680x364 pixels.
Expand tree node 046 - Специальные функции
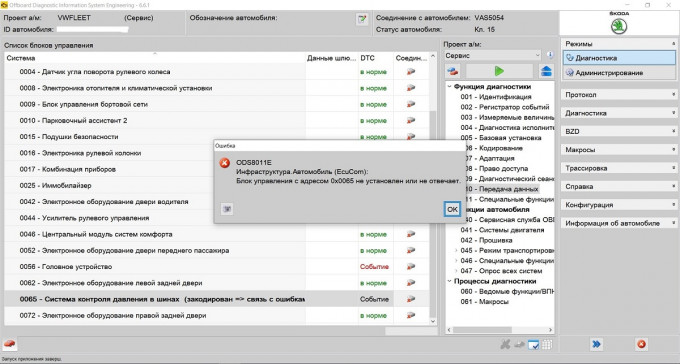456,261
